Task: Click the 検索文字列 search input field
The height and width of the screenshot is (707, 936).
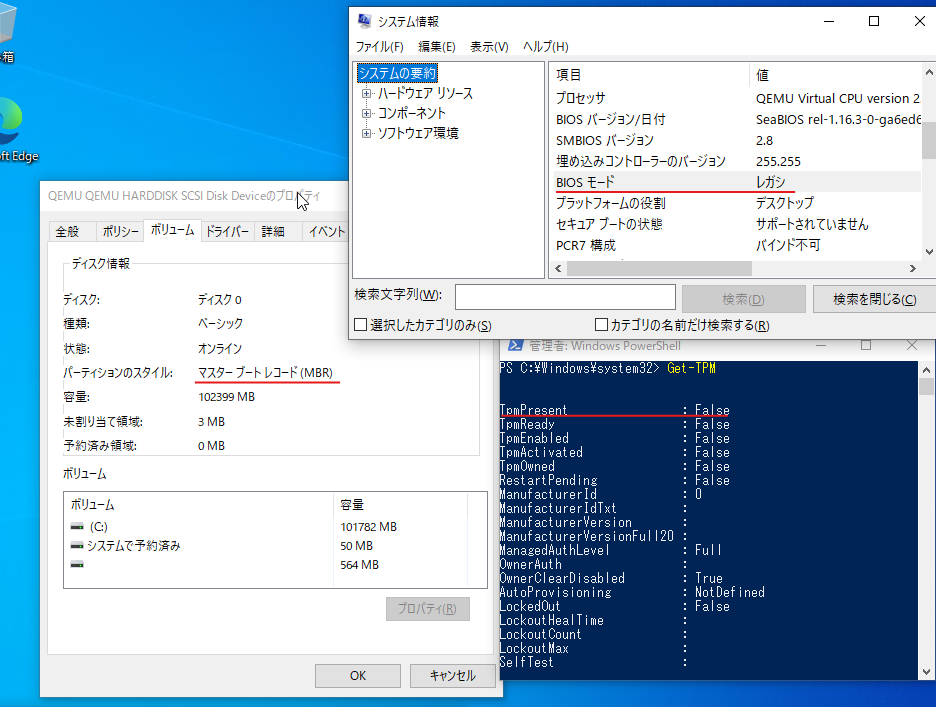Action: pyautogui.click(x=565, y=297)
